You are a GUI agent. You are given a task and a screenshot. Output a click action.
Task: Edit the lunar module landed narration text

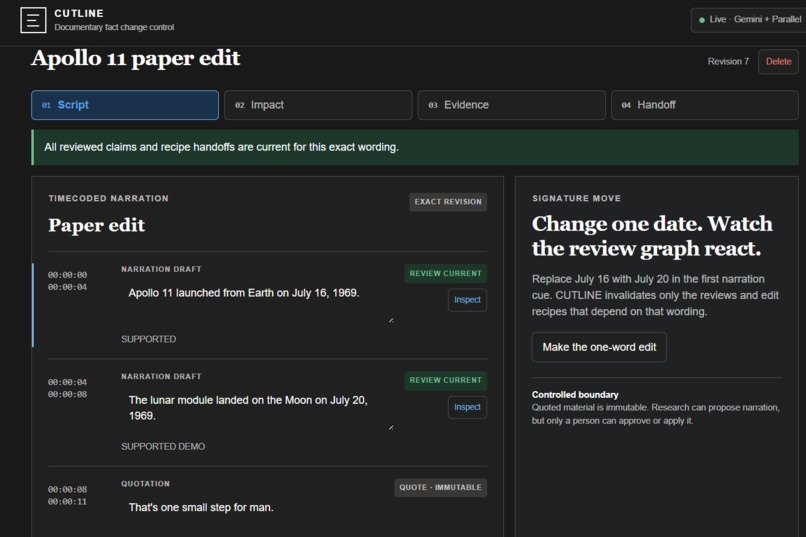point(258,411)
